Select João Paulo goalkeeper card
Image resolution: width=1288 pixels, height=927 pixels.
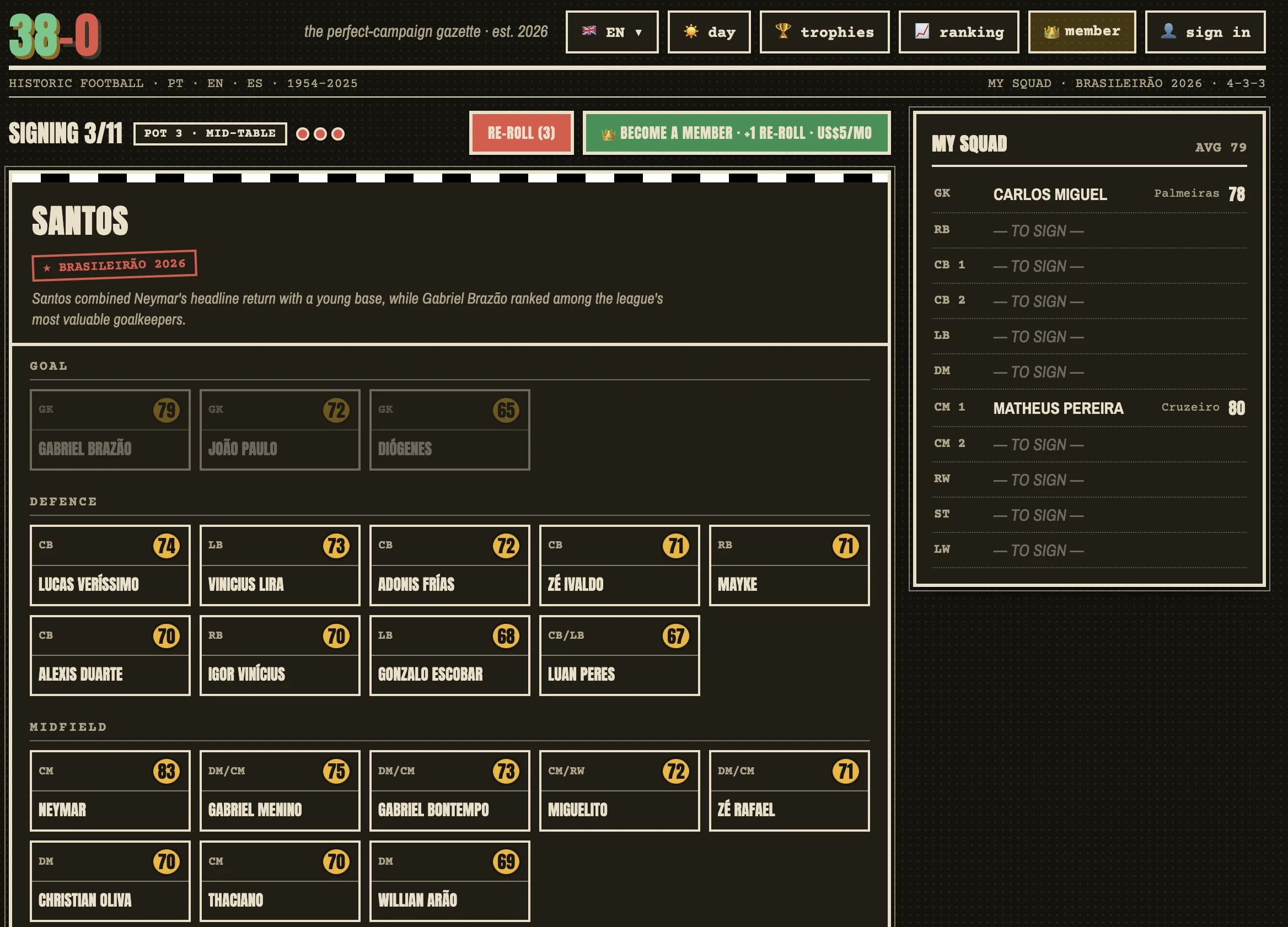point(280,430)
